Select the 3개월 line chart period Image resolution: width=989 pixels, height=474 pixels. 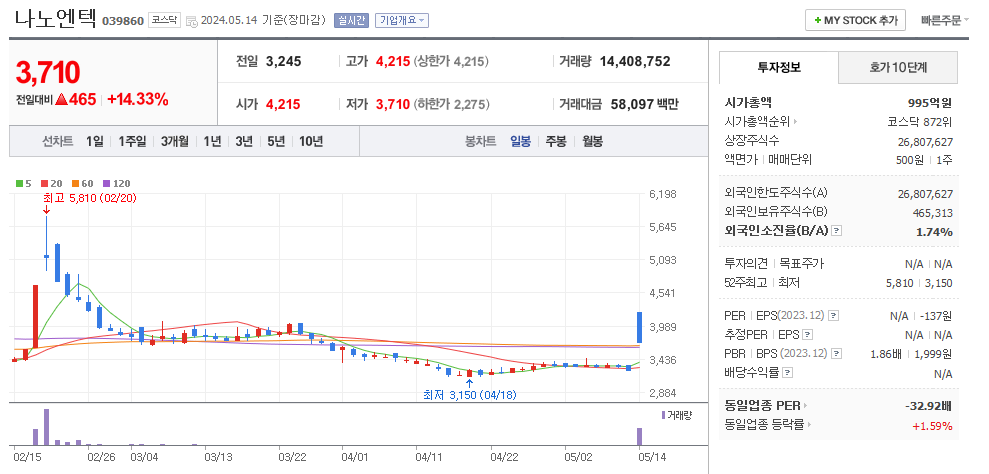(174, 141)
